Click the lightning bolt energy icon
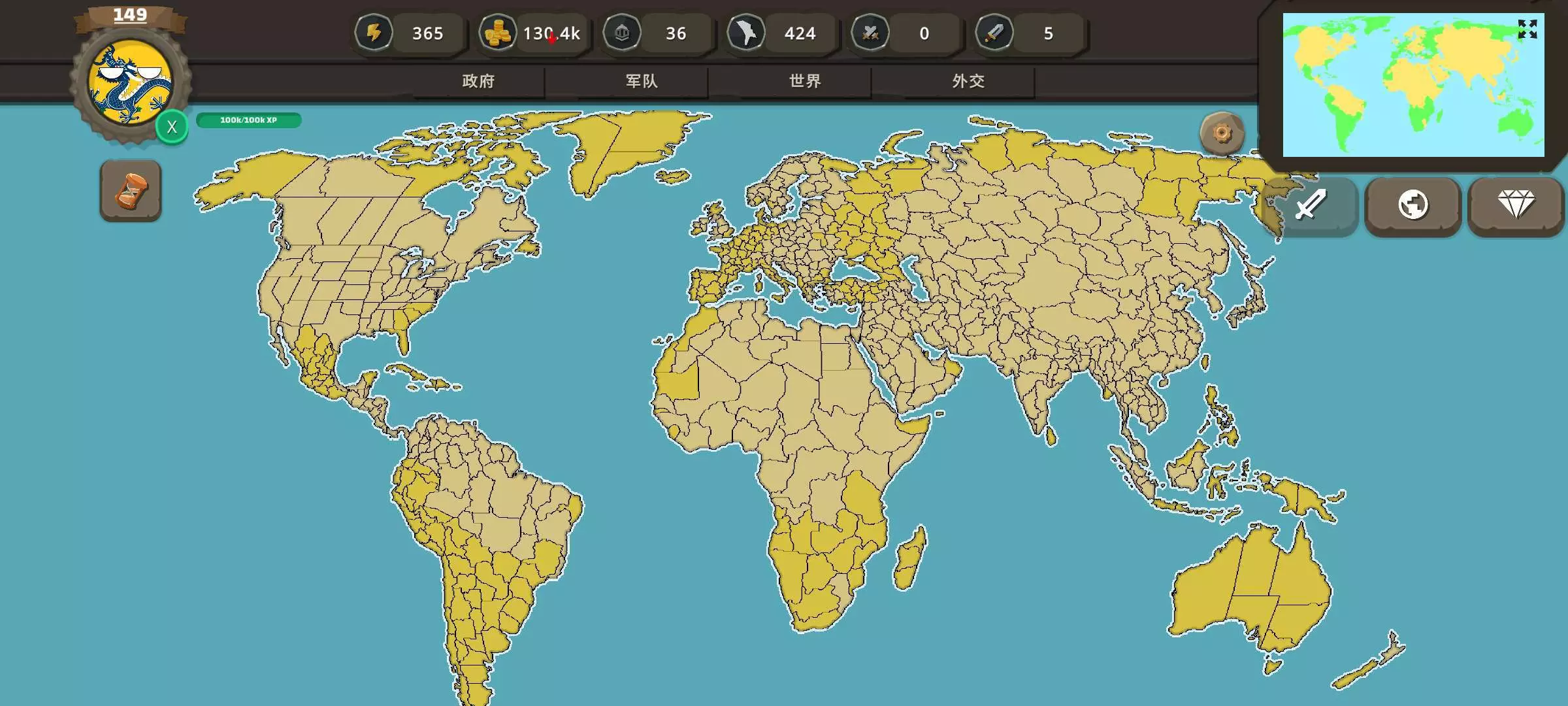Screen dimensions: 1568x706 374,33
